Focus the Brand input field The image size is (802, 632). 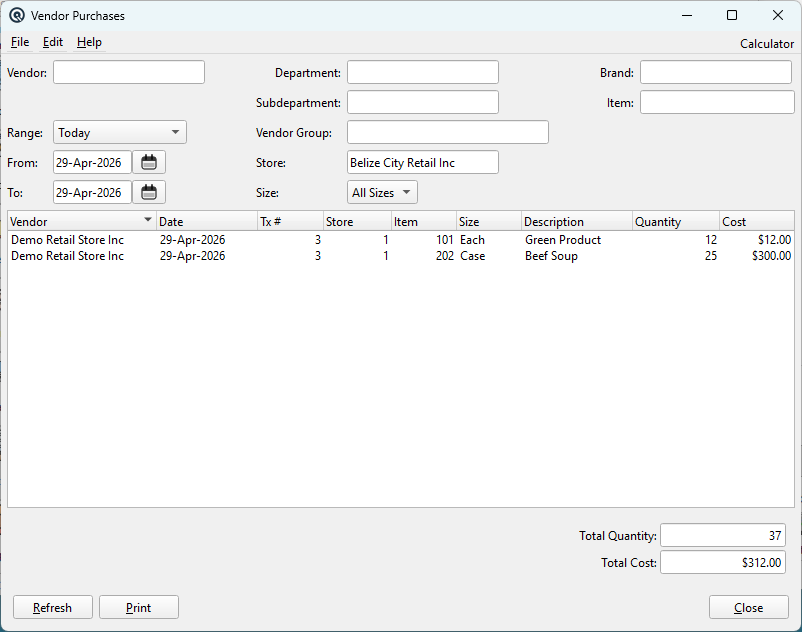click(716, 72)
